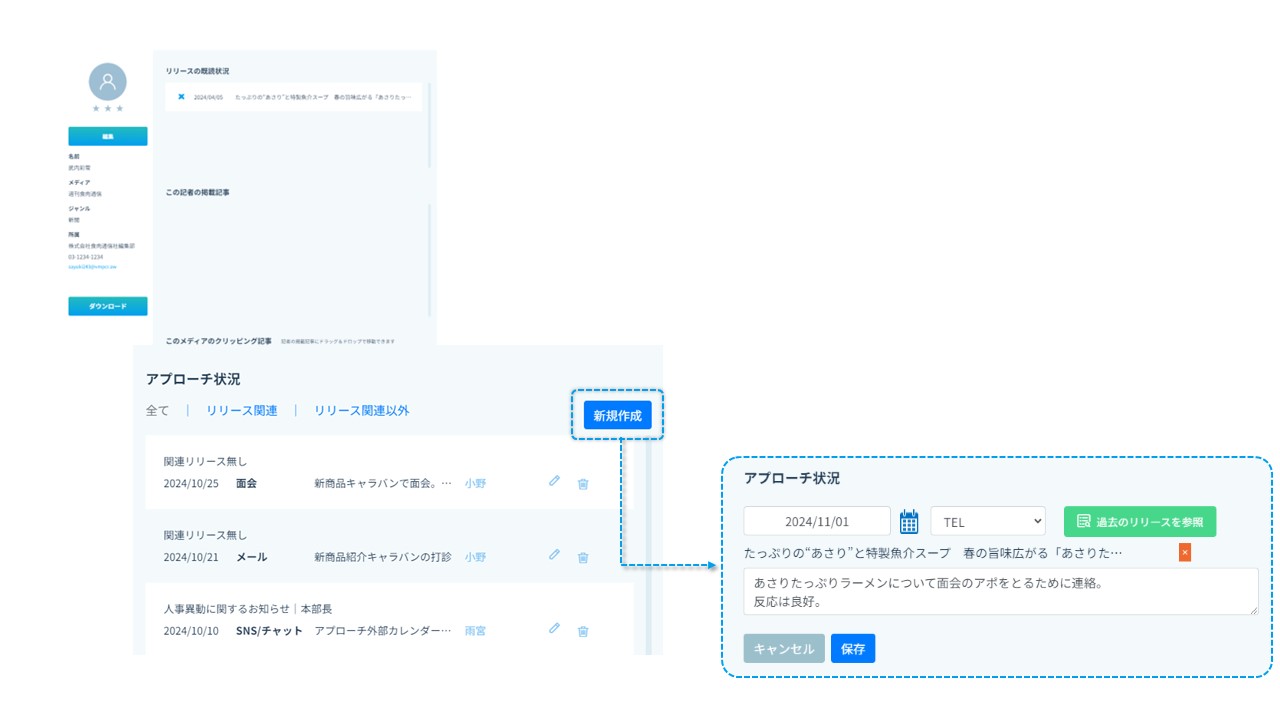1280x720 pixels.
Task: Click the journalist profile avatar icon
Action: pyautogui.click(x=108, y=82)
